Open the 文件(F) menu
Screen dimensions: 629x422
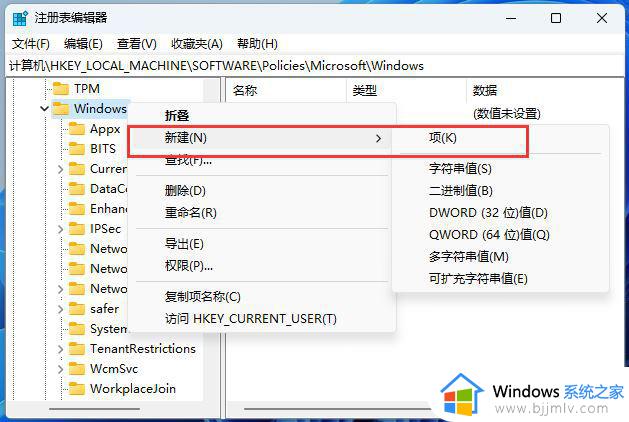click(31, 43)
